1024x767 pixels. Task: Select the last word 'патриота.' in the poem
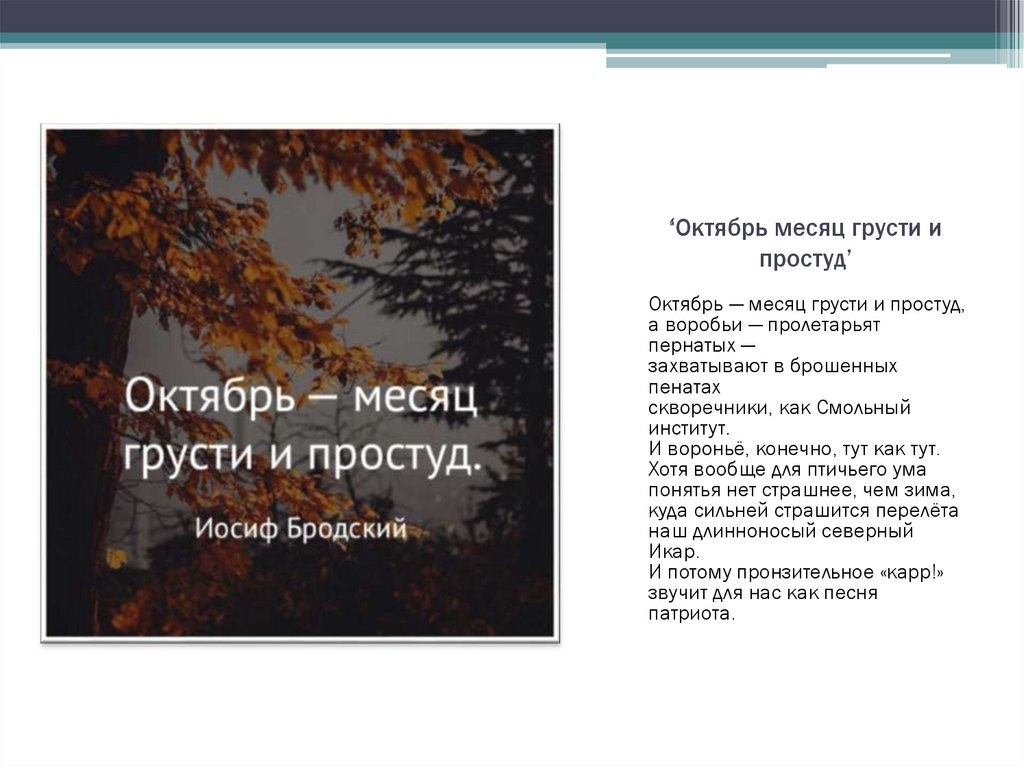(691, 614)
